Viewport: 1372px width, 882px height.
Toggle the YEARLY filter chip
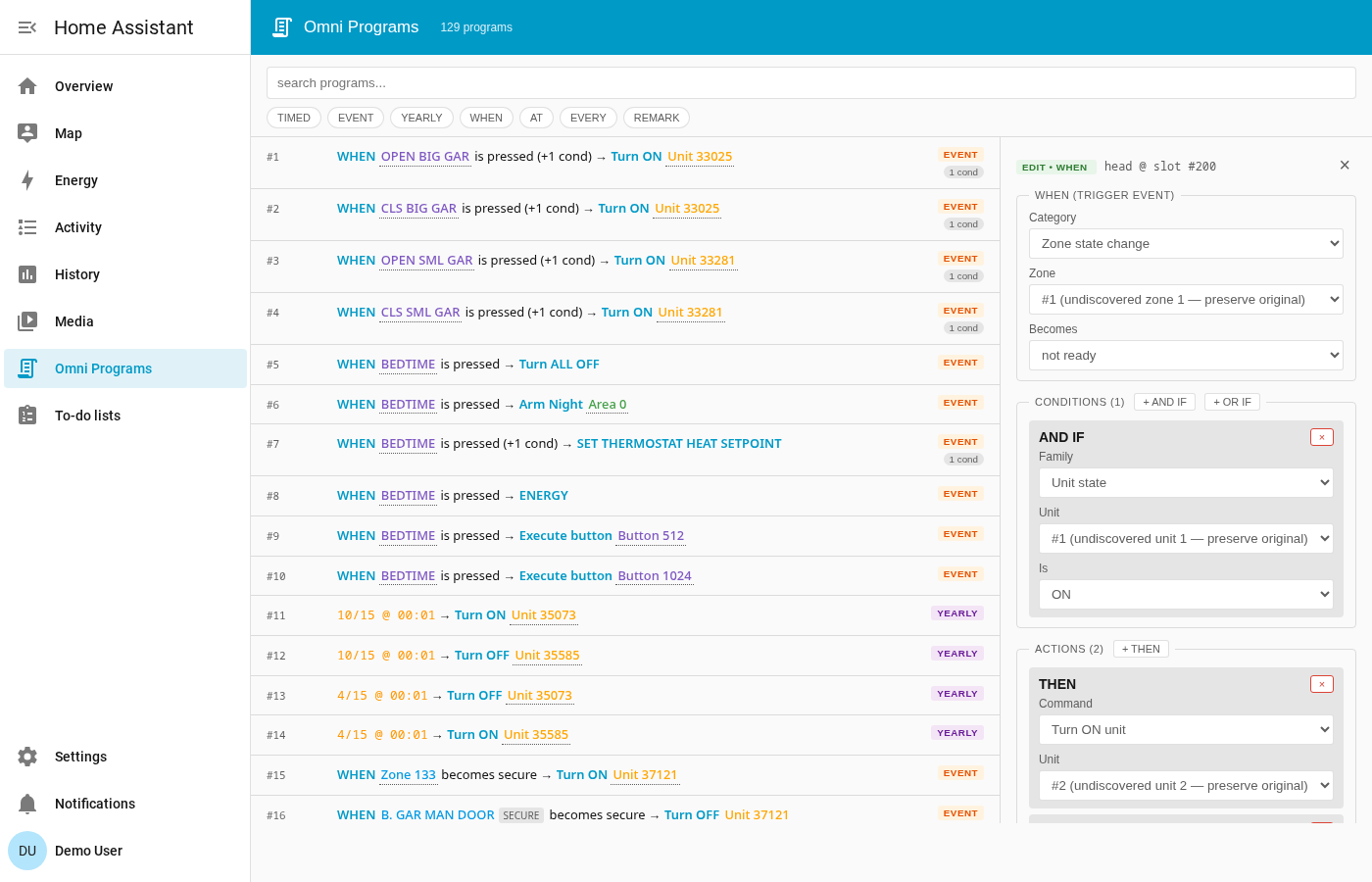click(421, 118)
